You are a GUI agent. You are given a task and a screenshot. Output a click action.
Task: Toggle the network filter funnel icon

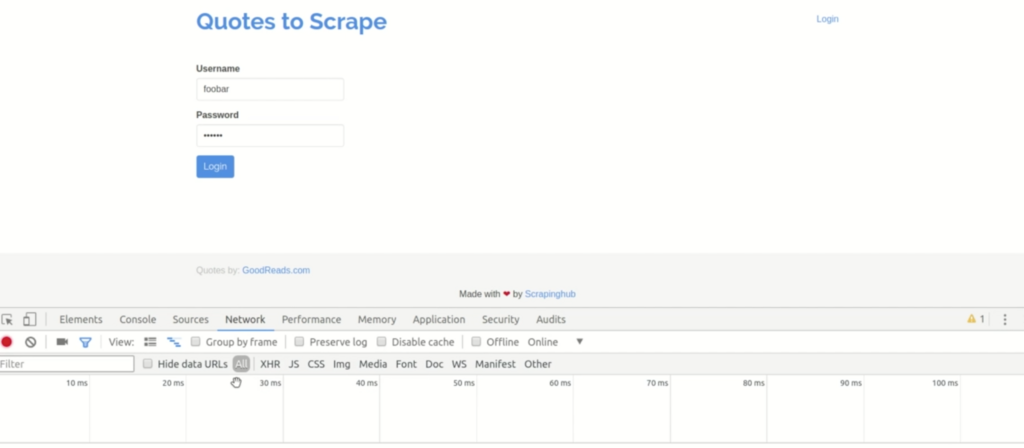coord(85,342)
